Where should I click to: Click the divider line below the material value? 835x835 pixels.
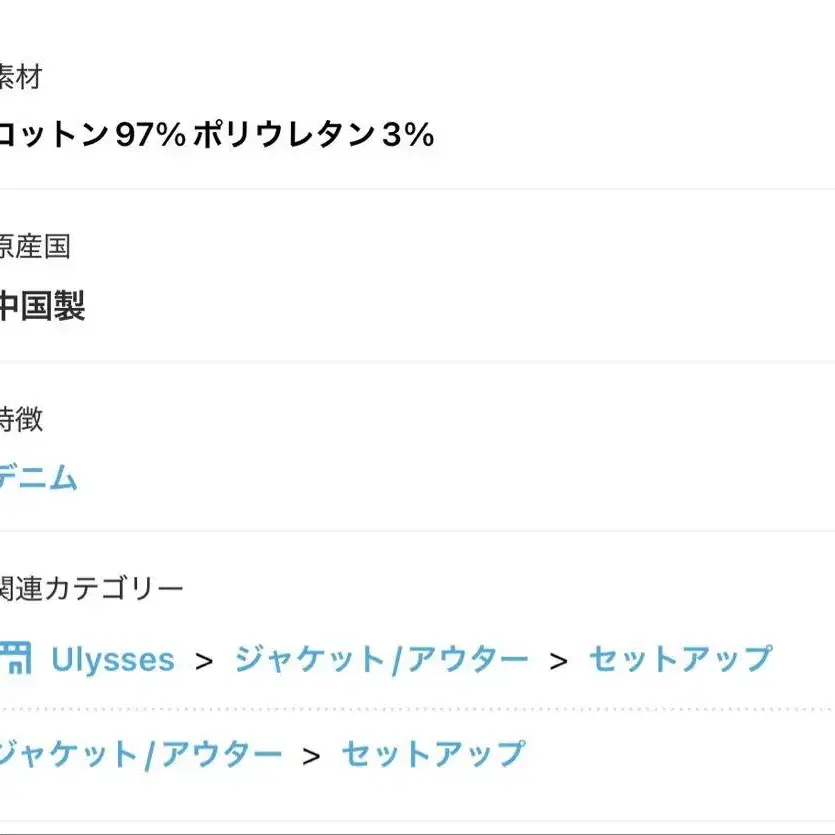(x=417, y=189)
